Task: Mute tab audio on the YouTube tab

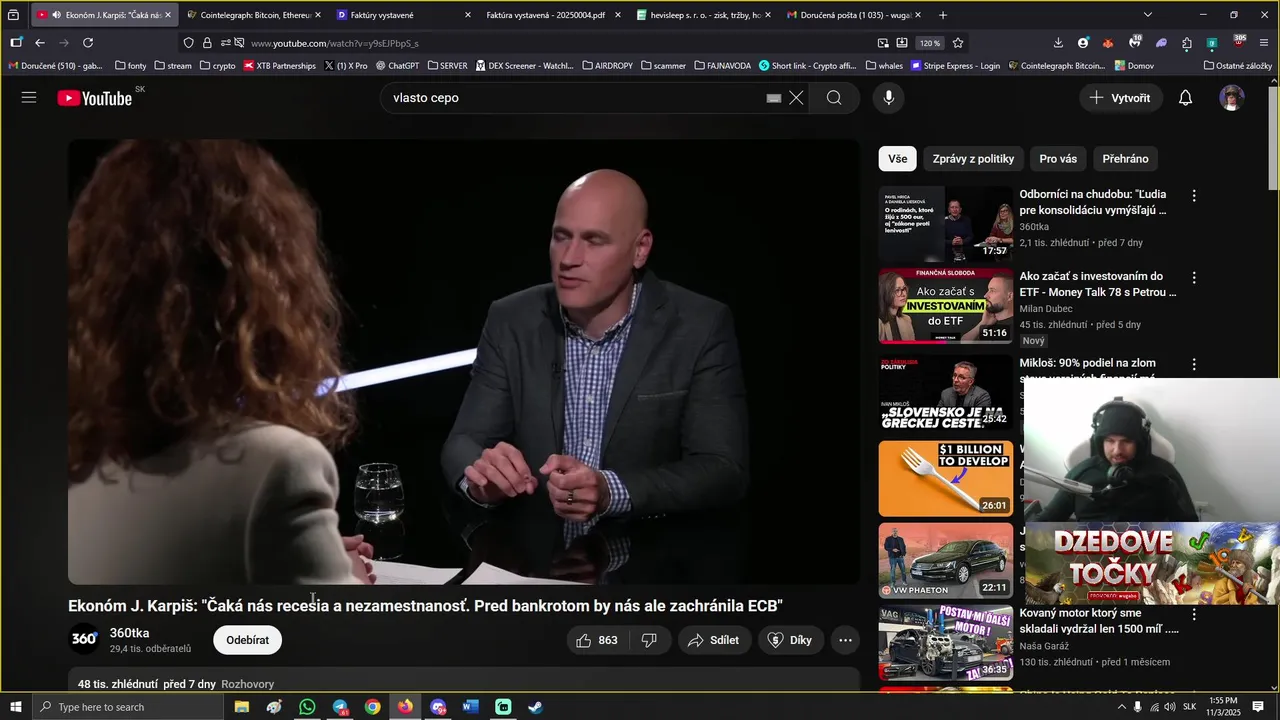Action: click(x=55, y=15)
